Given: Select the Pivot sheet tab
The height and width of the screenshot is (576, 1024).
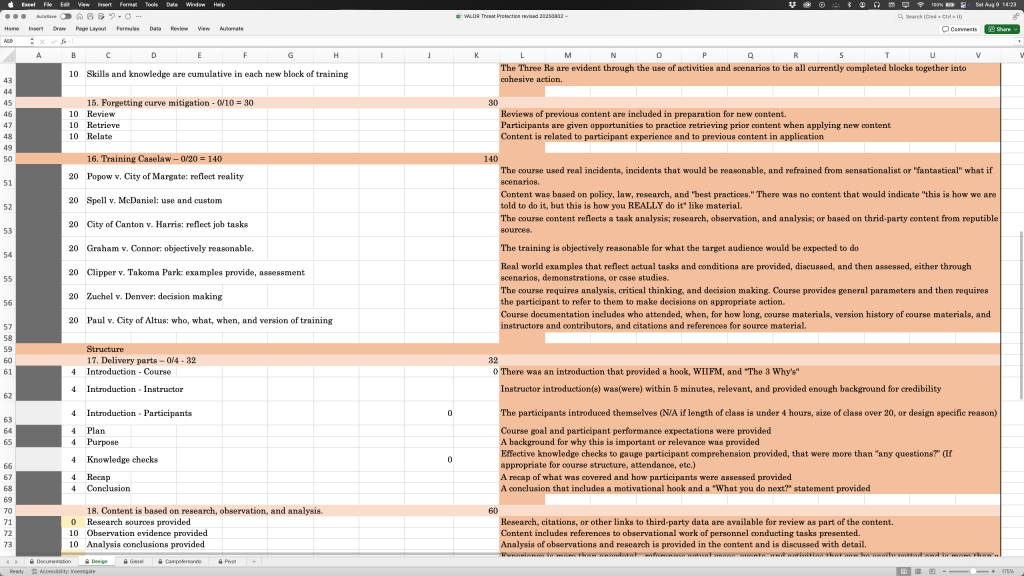Looking at the screenshot, I should 227,561.
